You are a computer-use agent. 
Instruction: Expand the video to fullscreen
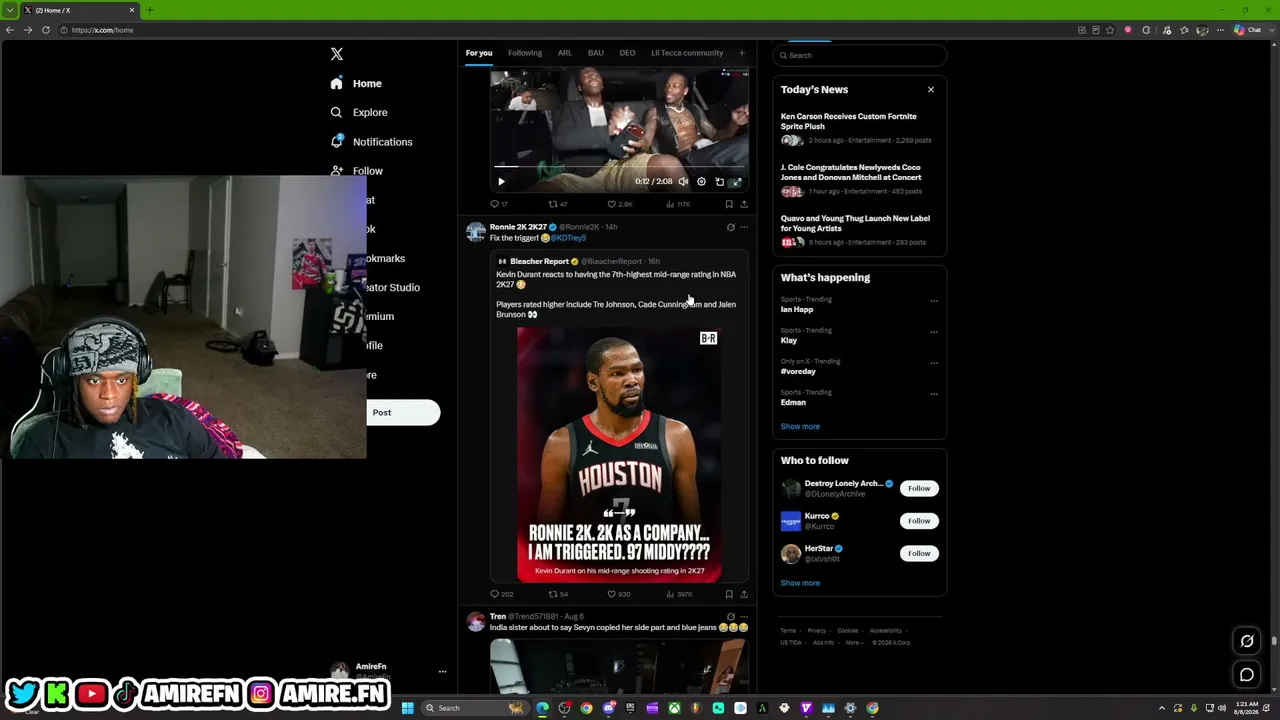coord(736,182)
